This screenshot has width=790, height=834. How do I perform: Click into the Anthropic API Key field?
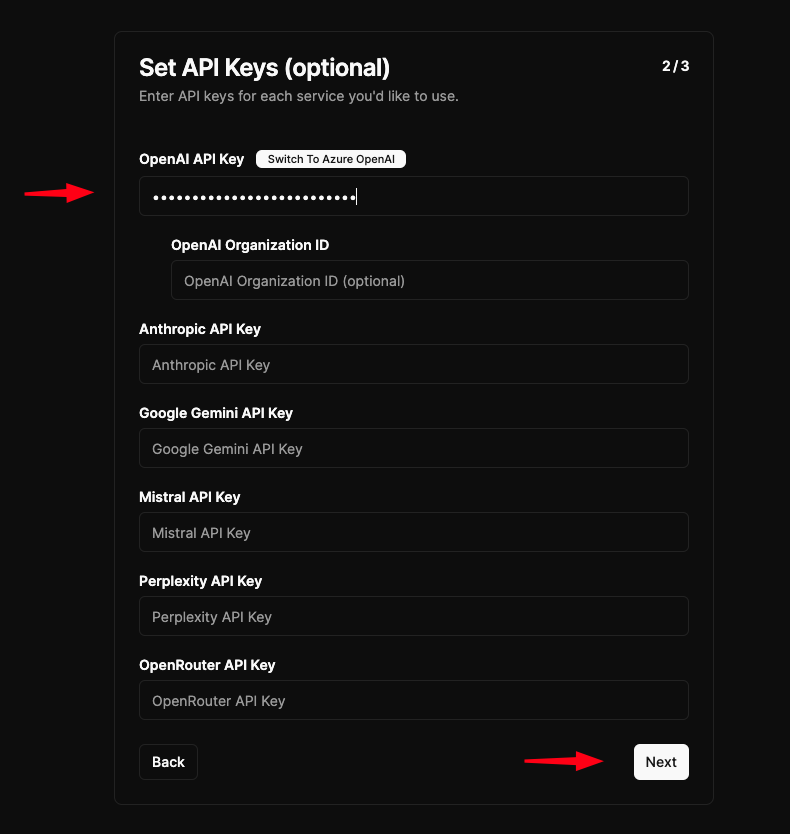(413, 364)
